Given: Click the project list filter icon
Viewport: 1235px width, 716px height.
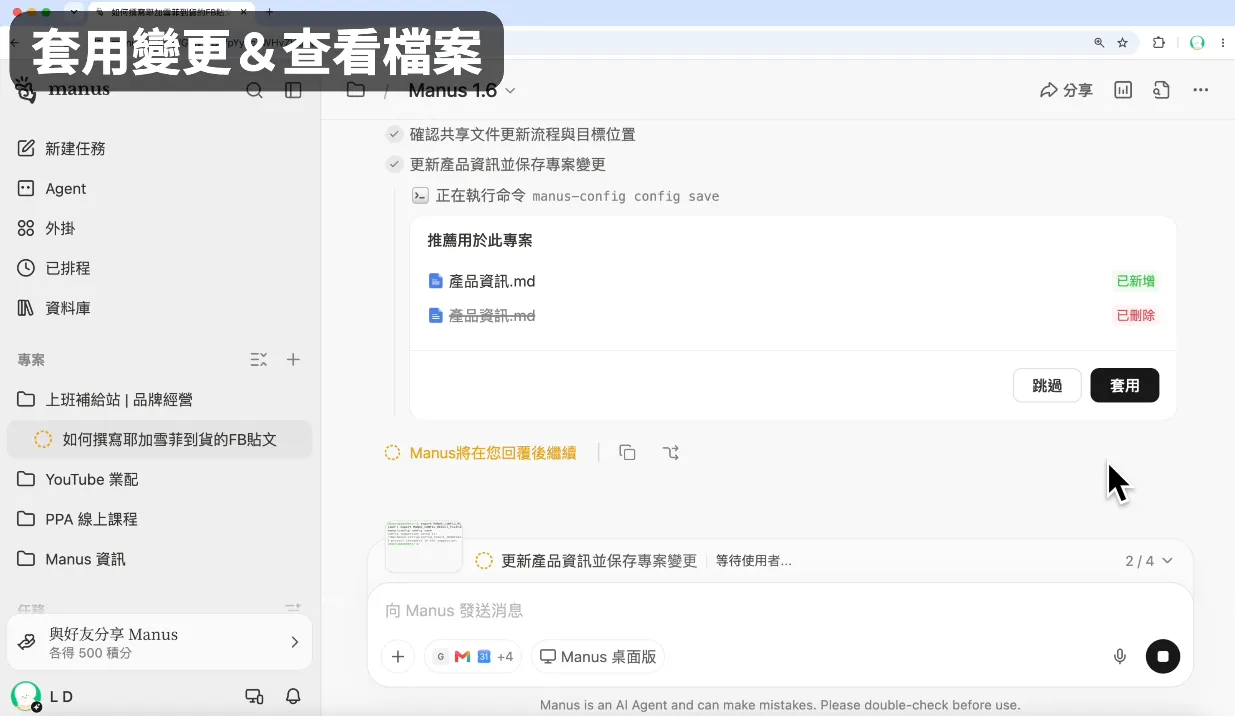Looking at the screenshot, I should click(258, 359).
